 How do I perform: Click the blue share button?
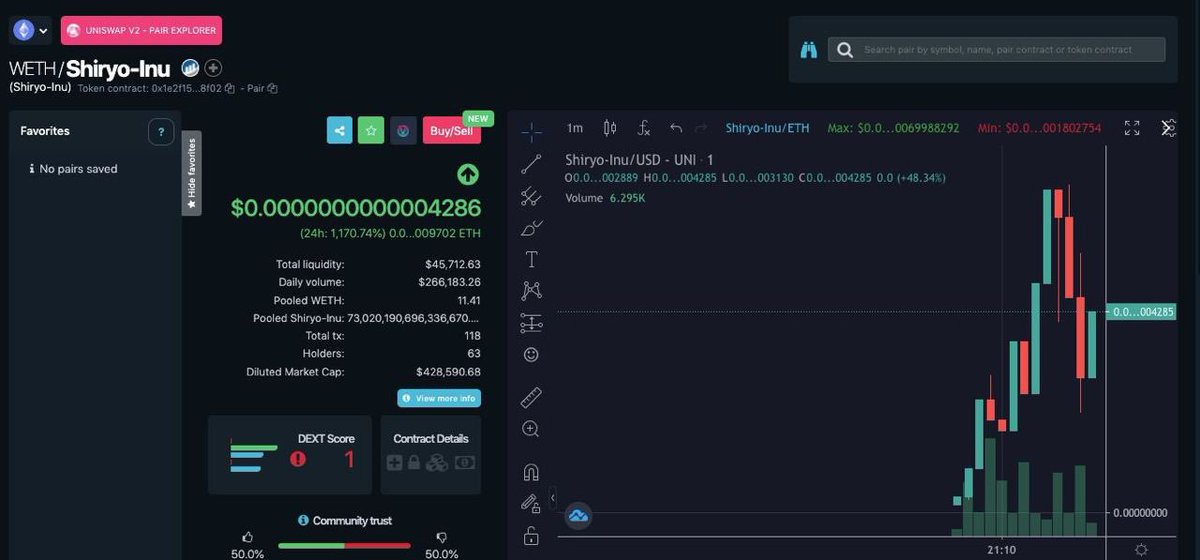click(340, 131)
